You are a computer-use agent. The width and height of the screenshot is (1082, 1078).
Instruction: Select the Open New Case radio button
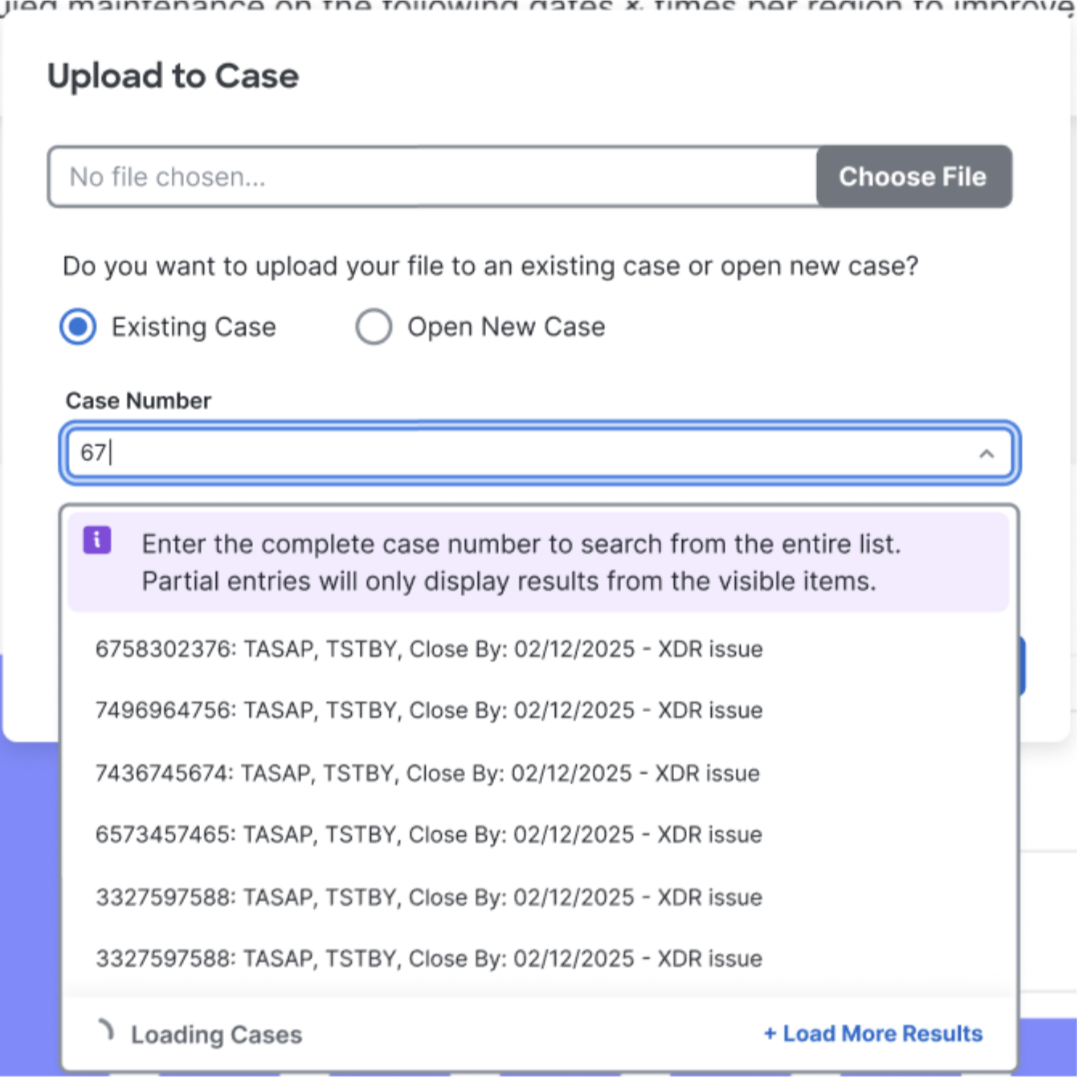[373, 327]
